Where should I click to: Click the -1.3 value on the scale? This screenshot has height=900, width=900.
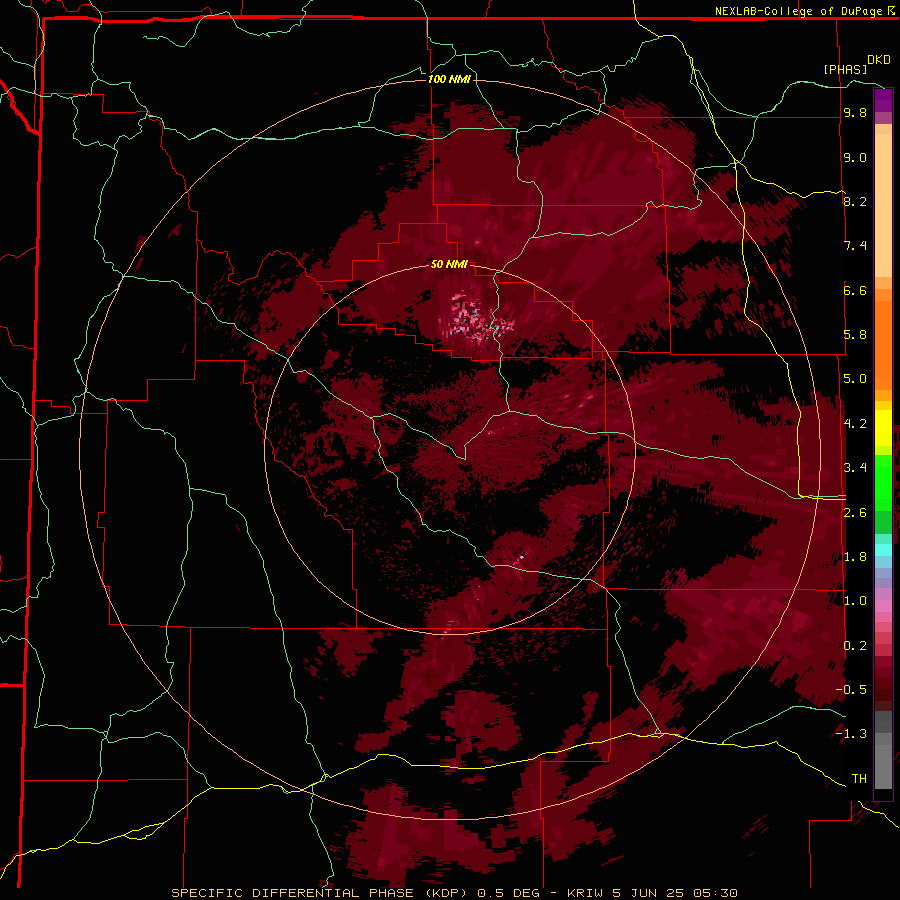pyautogui.click(x=851, y=734)
